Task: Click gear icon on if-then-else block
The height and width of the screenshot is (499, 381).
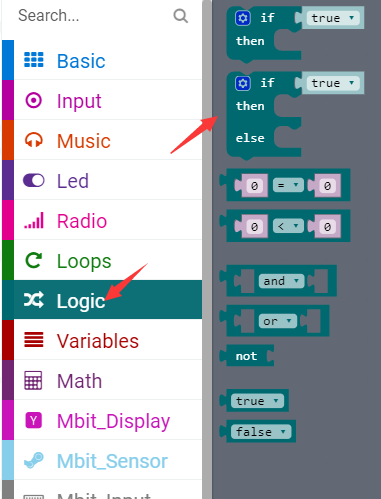Action: tap(243, 83)
